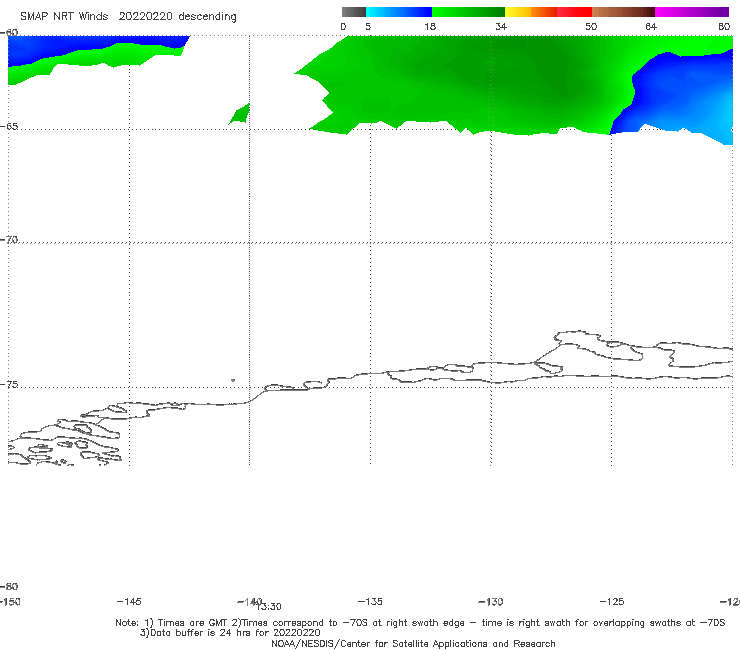Click the green 18–34 segment of the color bar
The height and width of the screenshot is (650, 740).
click(x=468, y=12)
